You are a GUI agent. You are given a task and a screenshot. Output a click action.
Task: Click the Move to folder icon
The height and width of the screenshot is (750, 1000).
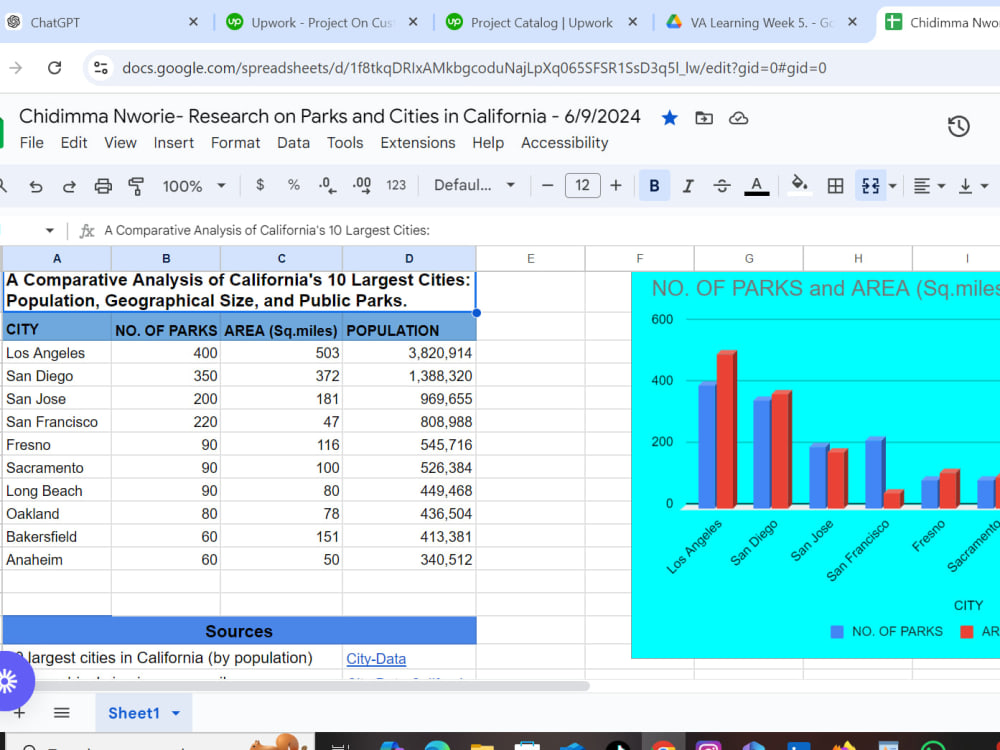point(704,118)
